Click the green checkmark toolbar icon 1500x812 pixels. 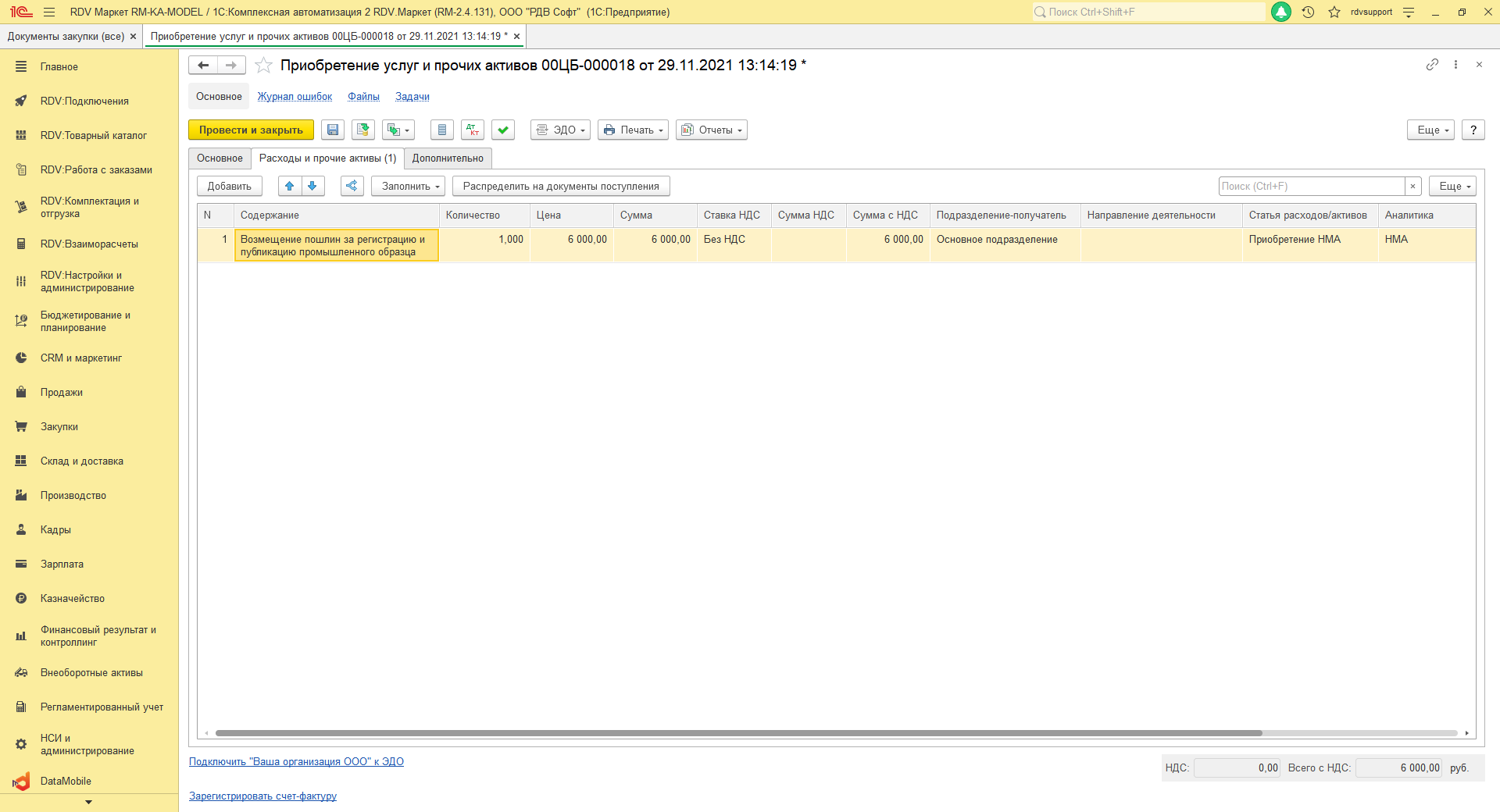coord(503,130)
